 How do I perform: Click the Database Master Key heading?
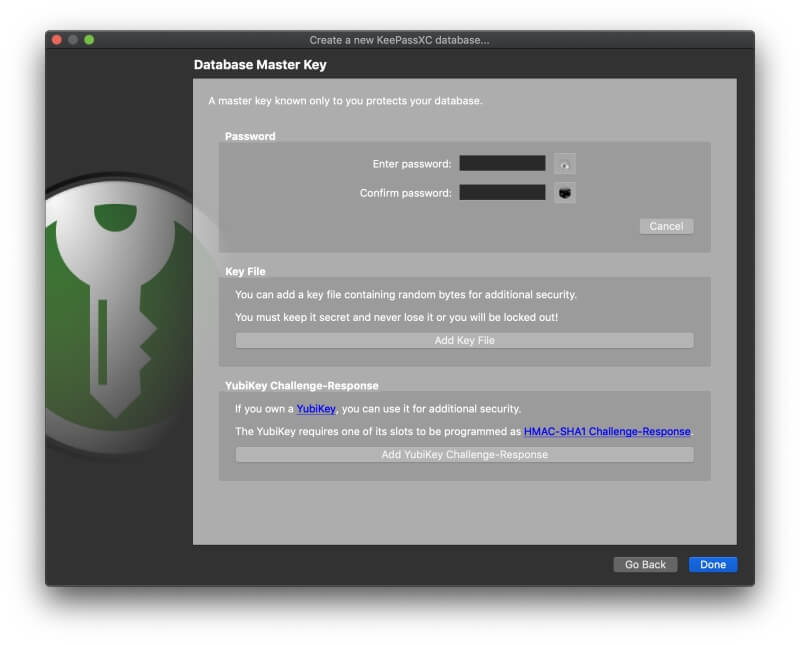[x=260, y=65]
